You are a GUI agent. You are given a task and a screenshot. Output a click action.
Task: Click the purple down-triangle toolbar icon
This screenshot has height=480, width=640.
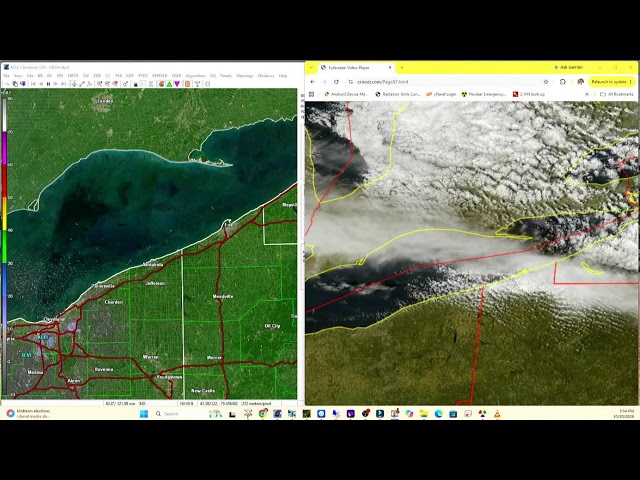pos(177,84)
